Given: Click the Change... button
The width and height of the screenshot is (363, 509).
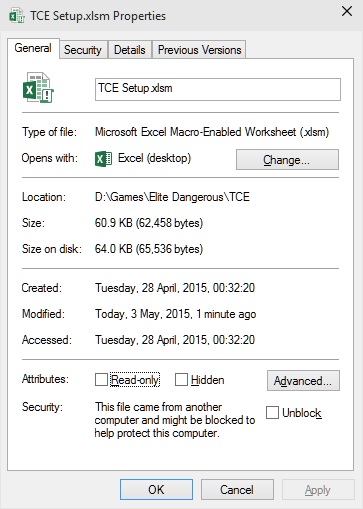Looking at the screenshot, I should (x=287, y=160).
